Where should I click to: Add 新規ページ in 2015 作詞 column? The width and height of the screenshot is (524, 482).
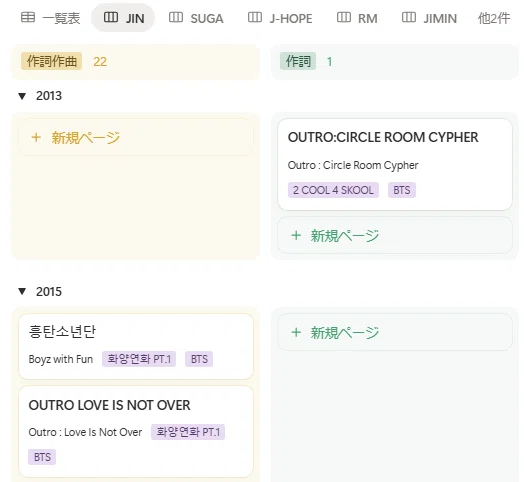click(395, 332)
